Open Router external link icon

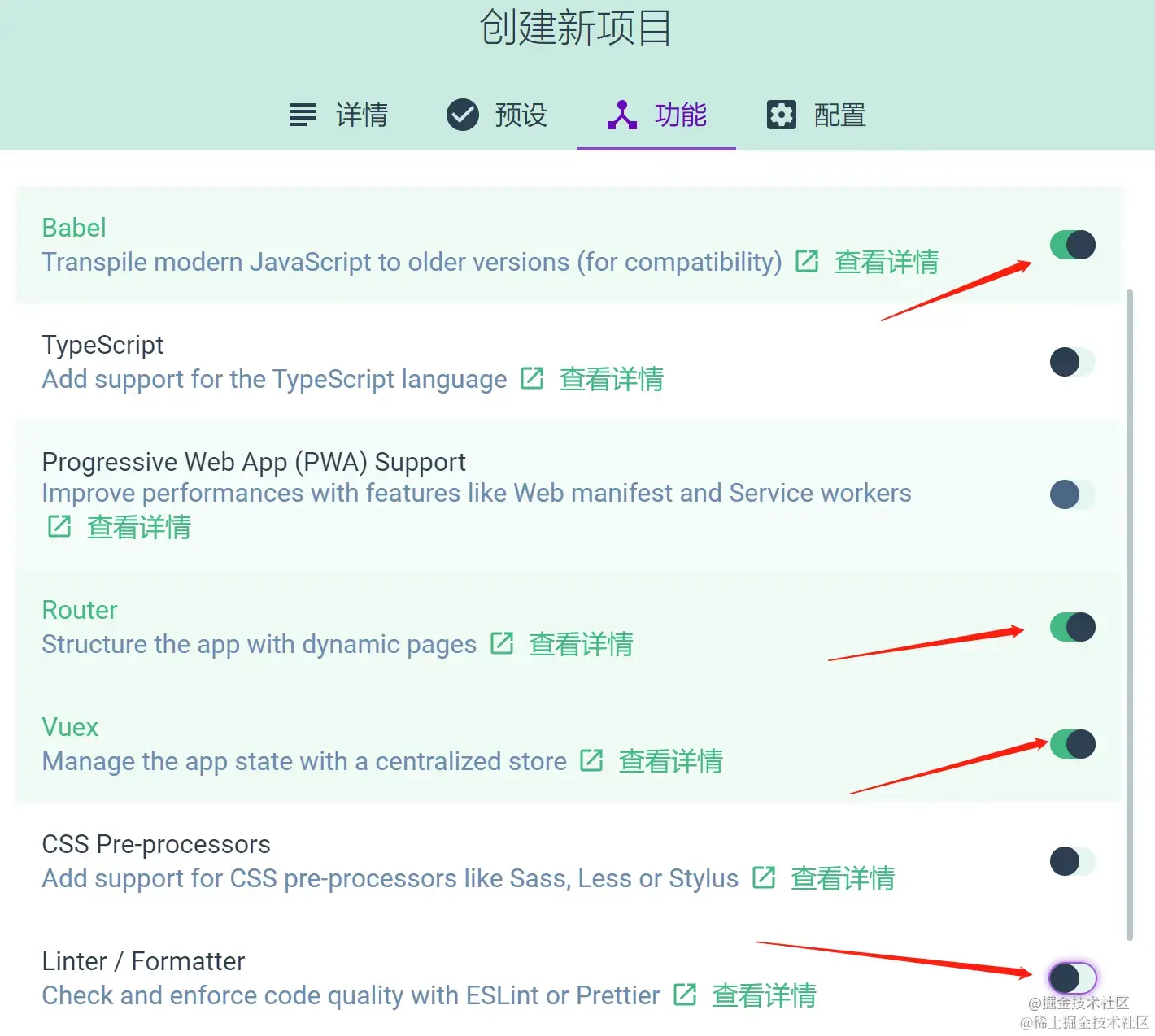tap(502, 643)
